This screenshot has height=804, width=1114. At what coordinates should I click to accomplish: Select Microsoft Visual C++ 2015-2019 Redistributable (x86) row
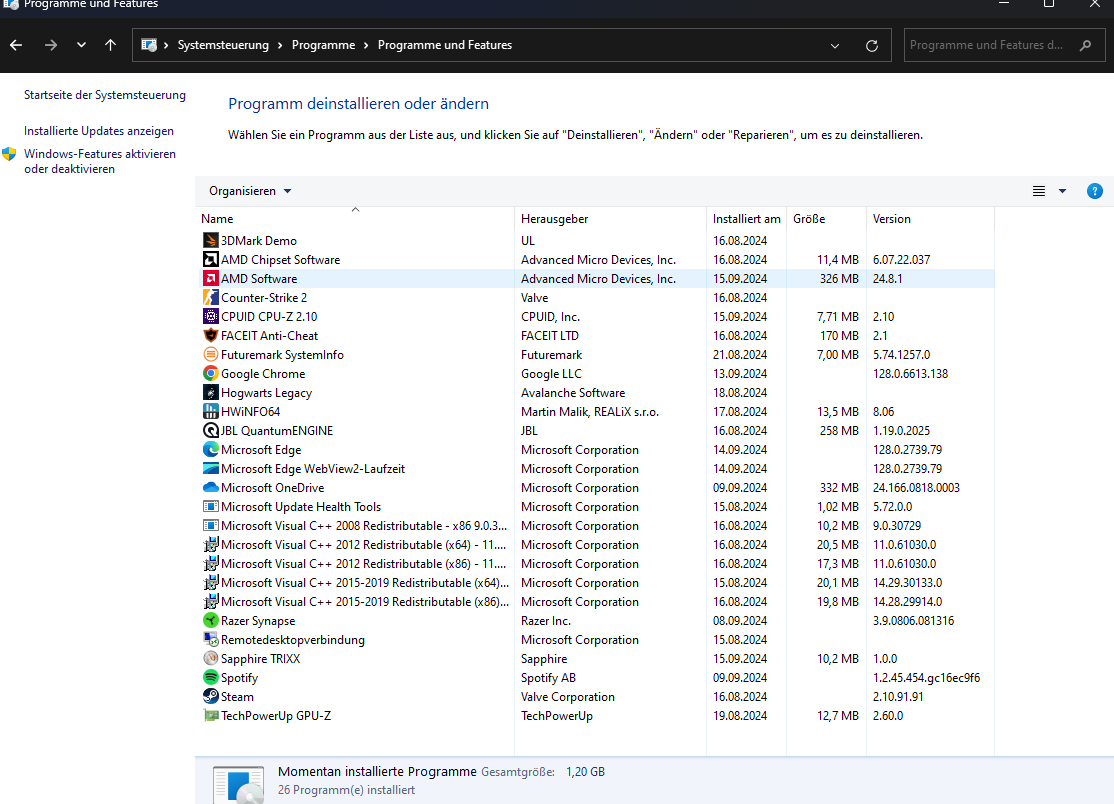pos(595,602)
